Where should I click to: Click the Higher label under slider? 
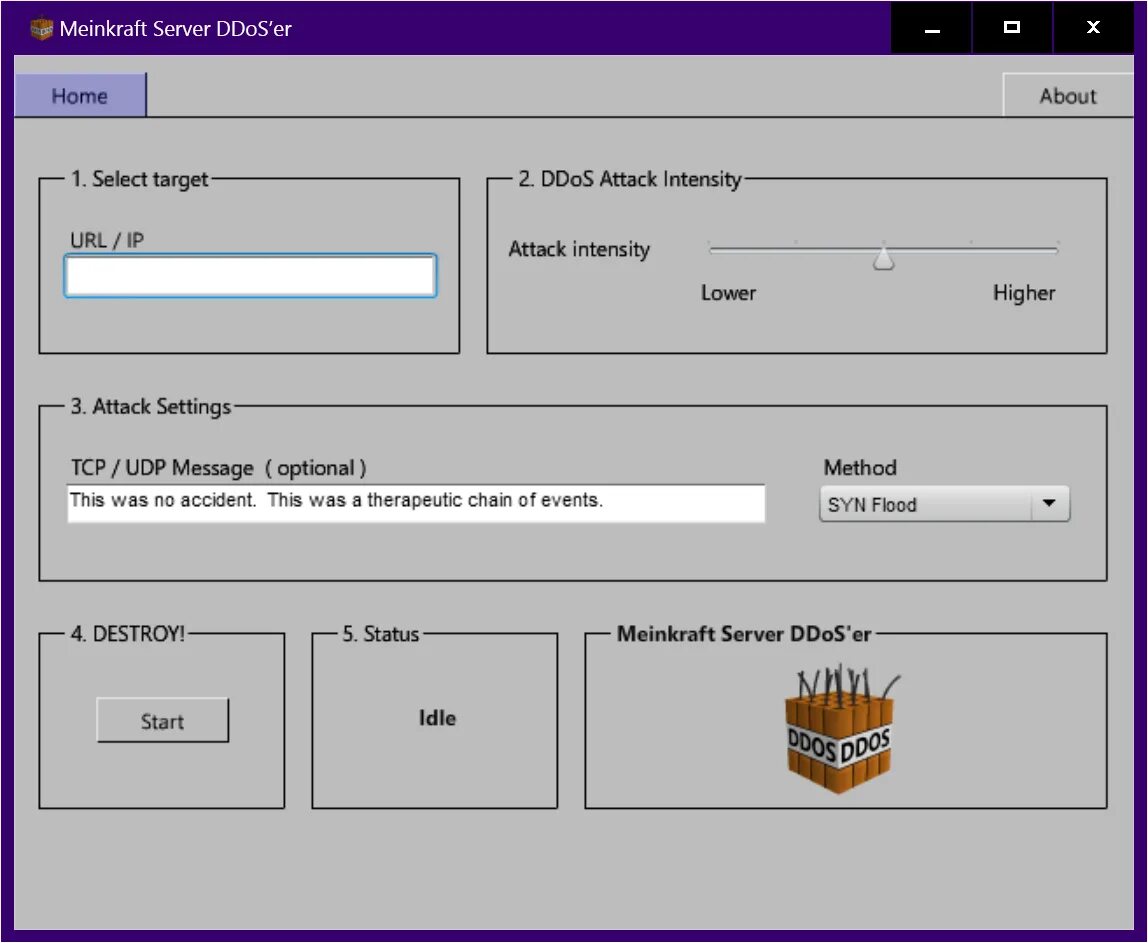pos(1024,293)
